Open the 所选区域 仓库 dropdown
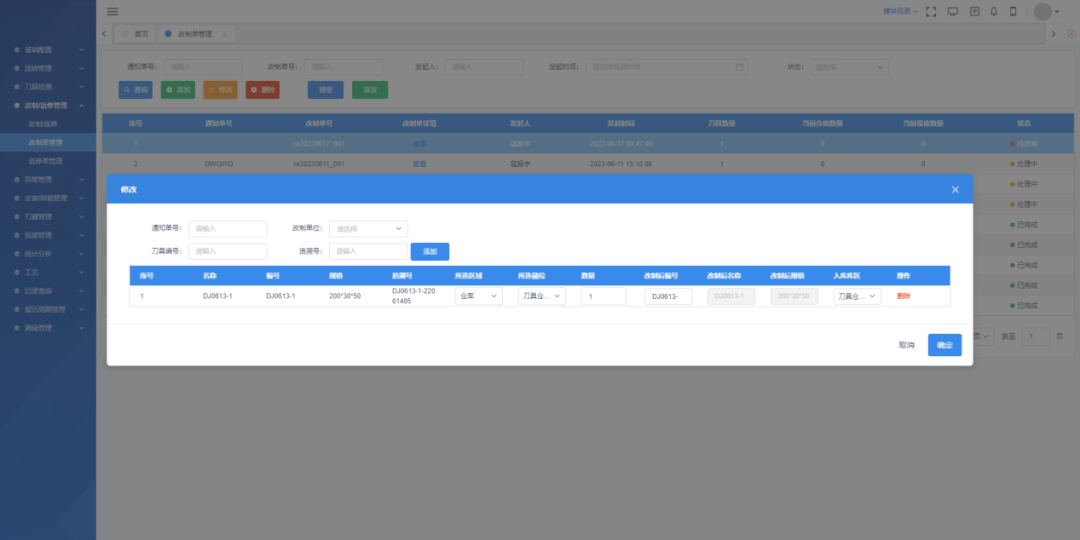 pos(478,296)
